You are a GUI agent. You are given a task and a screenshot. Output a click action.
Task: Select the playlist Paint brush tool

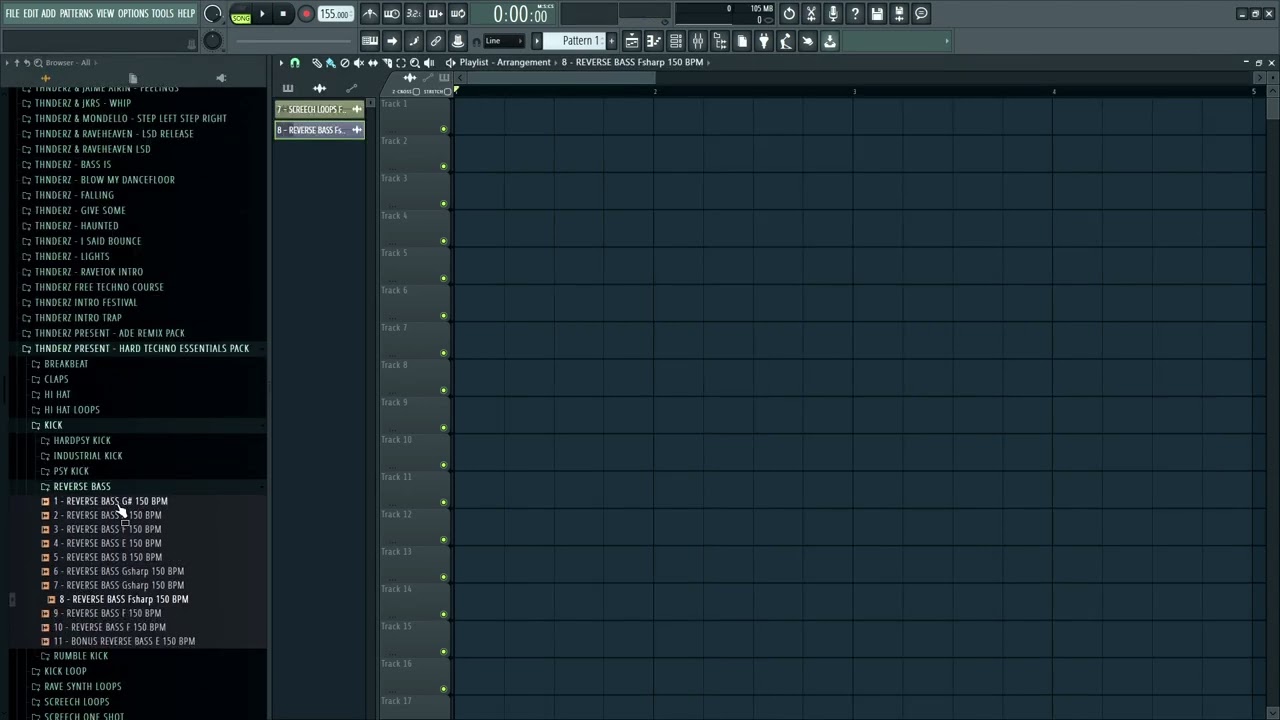331,63
